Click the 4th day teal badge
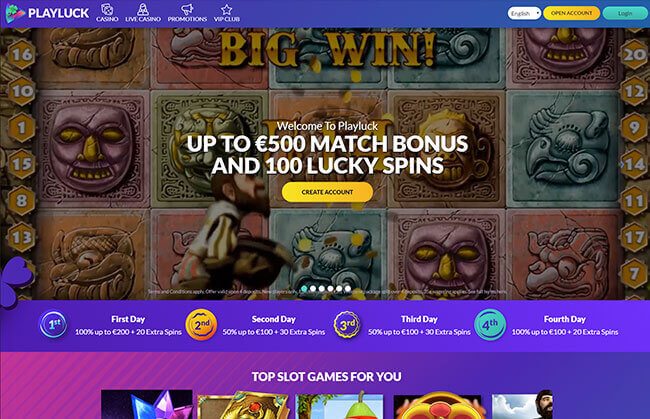 point(490,325)
